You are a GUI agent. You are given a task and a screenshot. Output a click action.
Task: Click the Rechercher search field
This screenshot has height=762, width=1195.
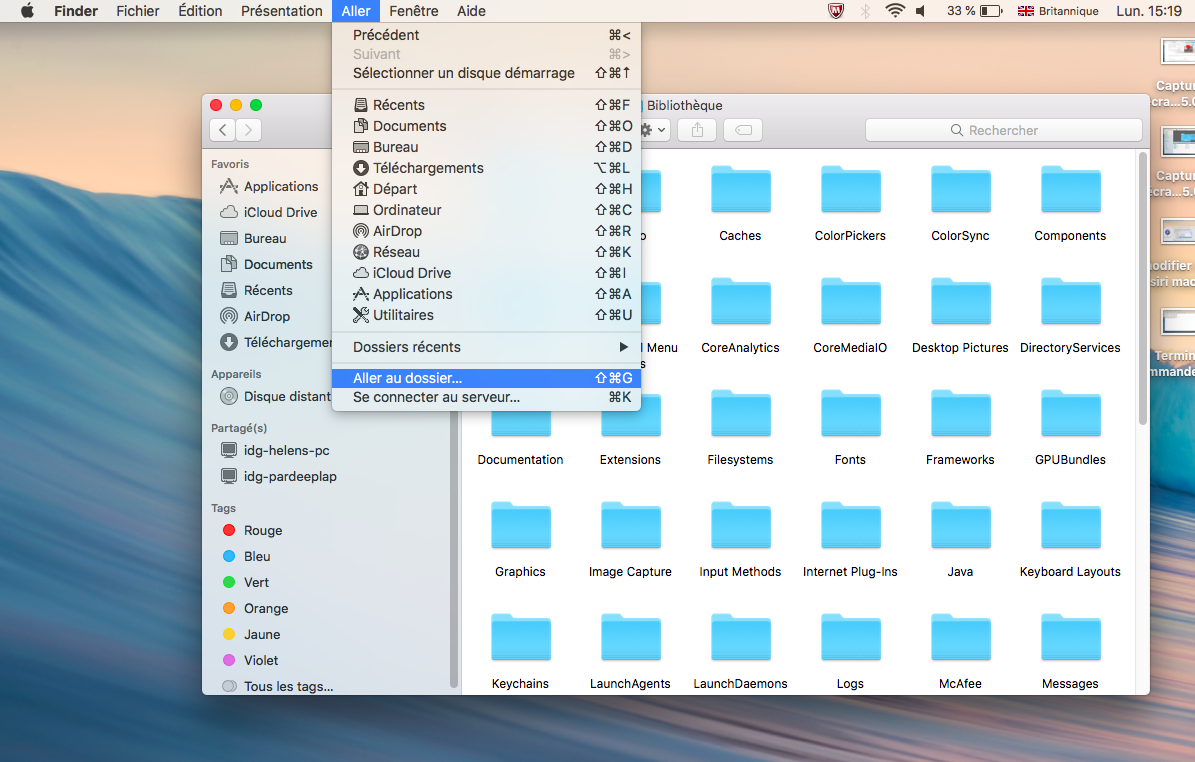point(1003,130)
